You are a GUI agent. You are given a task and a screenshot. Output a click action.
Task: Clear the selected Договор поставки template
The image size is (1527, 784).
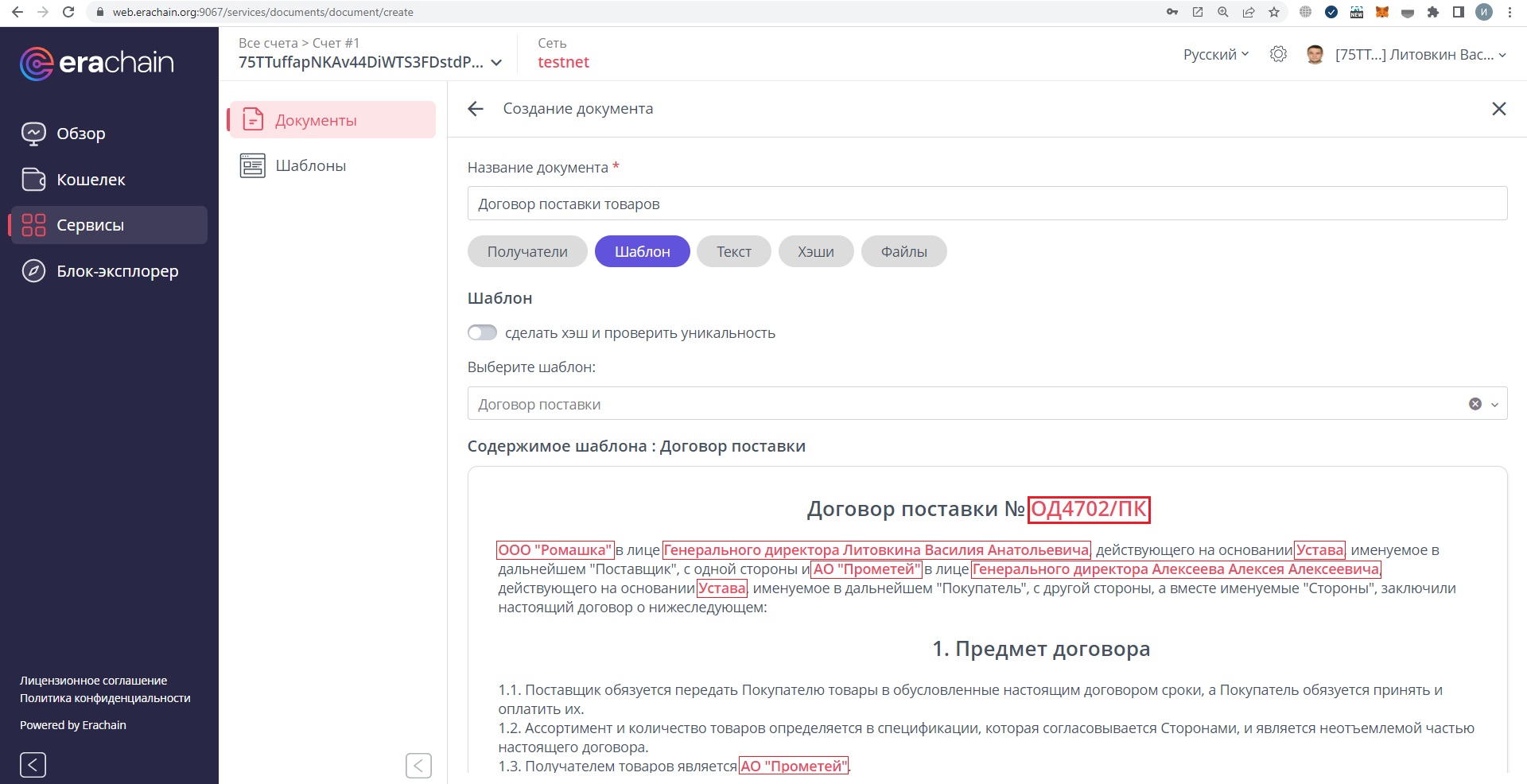pos(1476,403)
